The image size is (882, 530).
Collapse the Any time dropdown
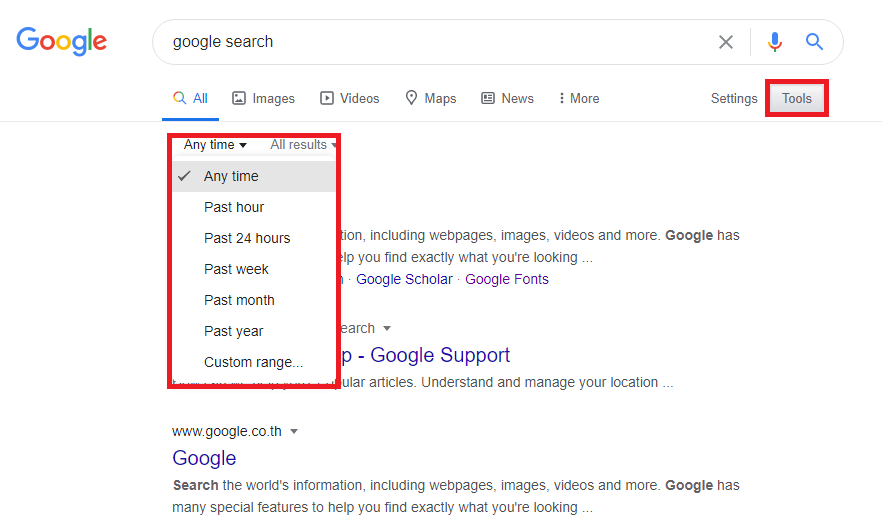pos(215,145)
